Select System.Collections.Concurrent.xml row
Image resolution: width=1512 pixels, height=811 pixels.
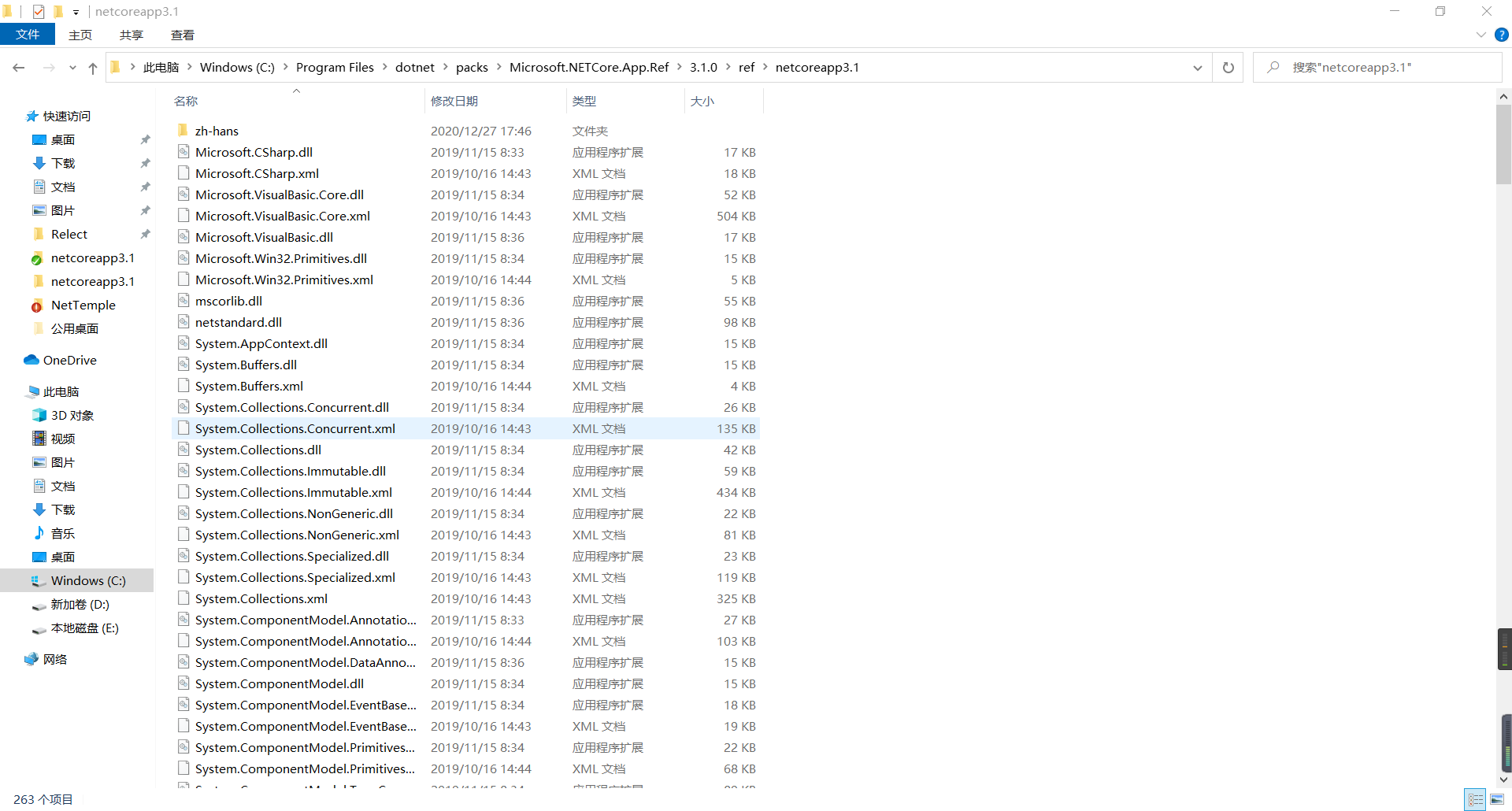click(465, 428)
